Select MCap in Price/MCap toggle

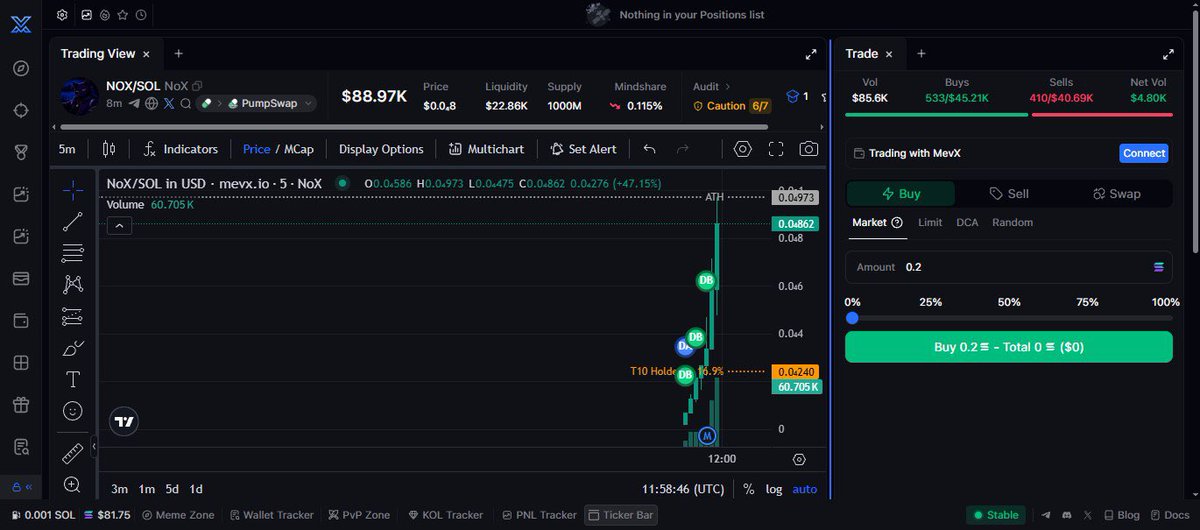pos(298,149)
